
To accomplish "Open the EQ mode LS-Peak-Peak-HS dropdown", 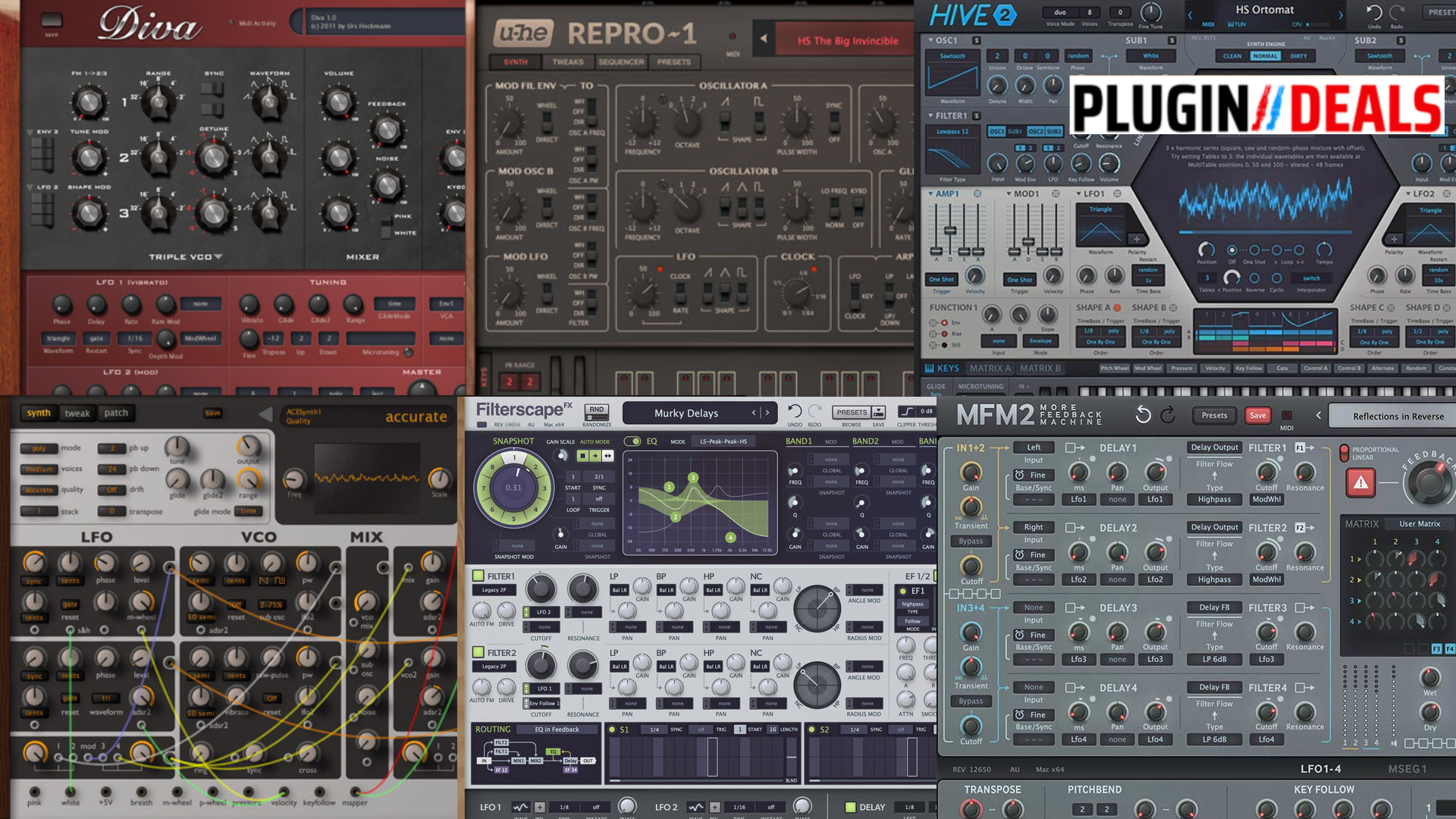I will pos(723,441).
